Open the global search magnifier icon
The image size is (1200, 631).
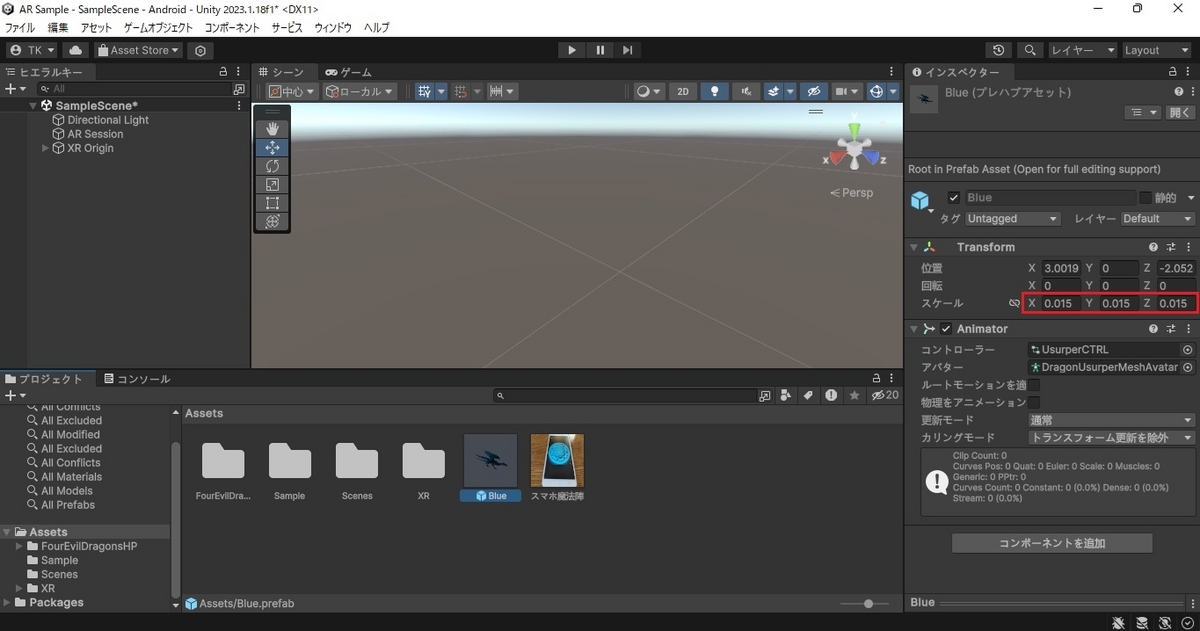point(1029,50)
